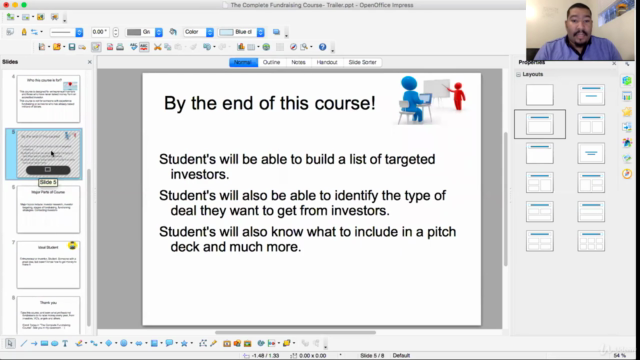Open slide 4 'Who this course is for?' thumbnail
The height and width of the screenshot is (360, 640).
click(48, 99)
